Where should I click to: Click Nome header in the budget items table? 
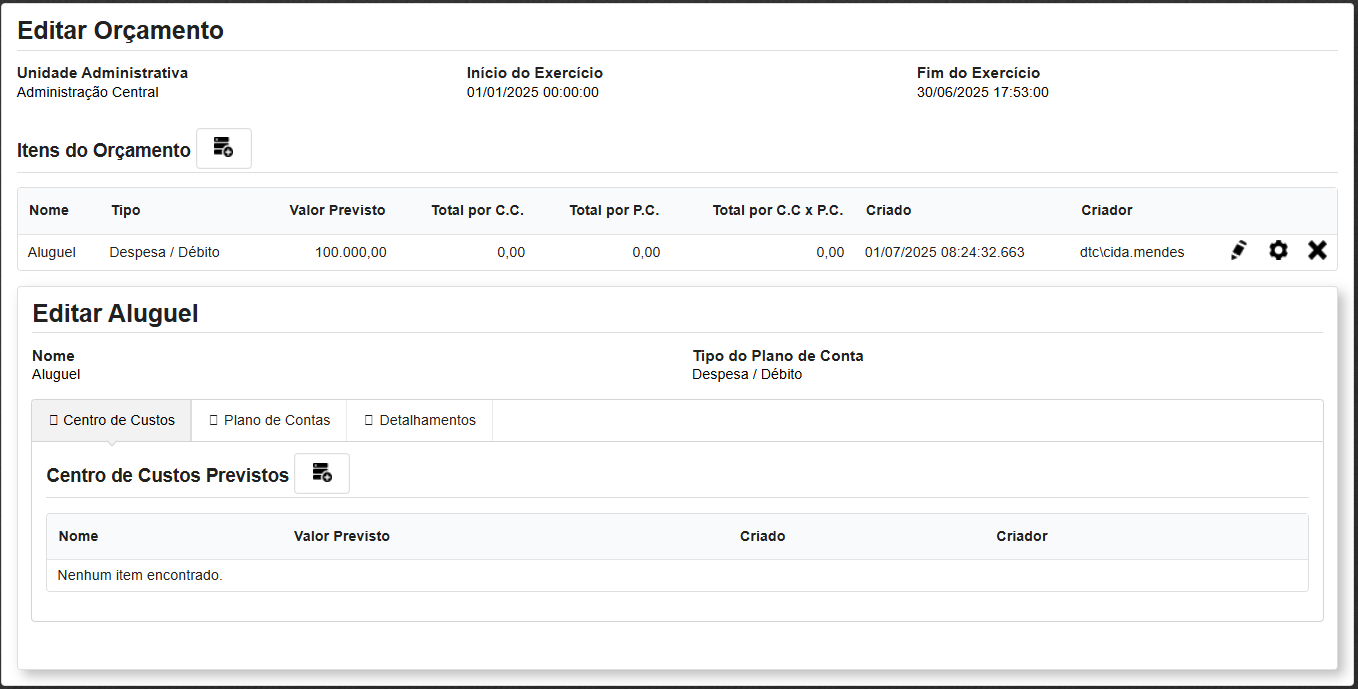pyautogui.click(x=49, y=210)
